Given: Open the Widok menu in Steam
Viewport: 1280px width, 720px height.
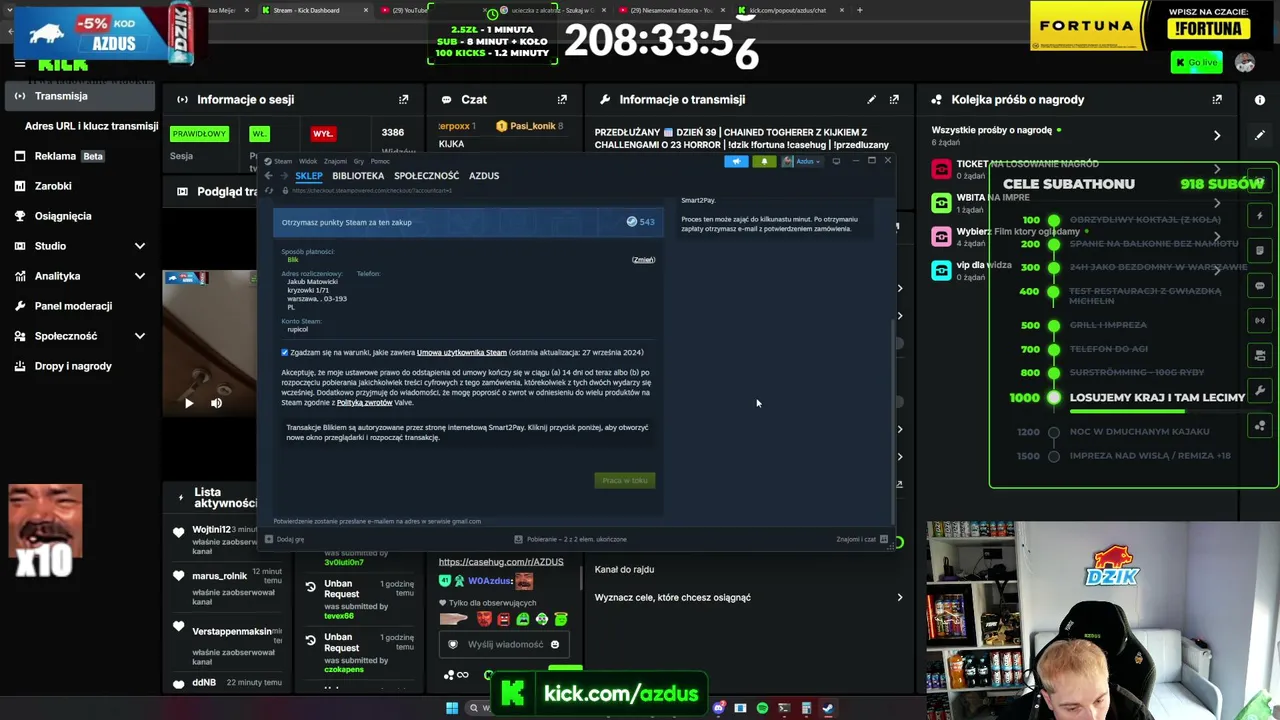Looking at the screenshot, I should (308, 161).
